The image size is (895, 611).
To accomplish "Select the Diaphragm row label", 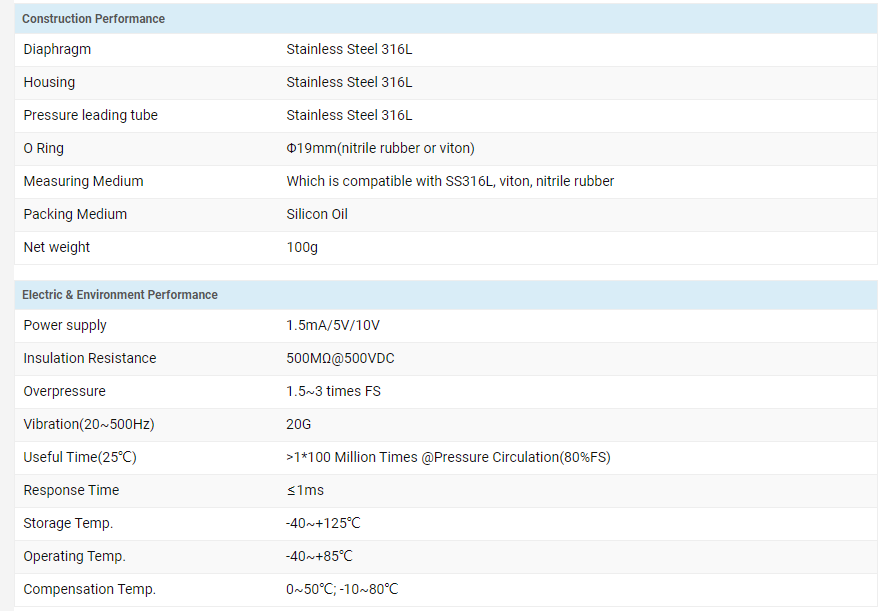I will coord(57,49).
